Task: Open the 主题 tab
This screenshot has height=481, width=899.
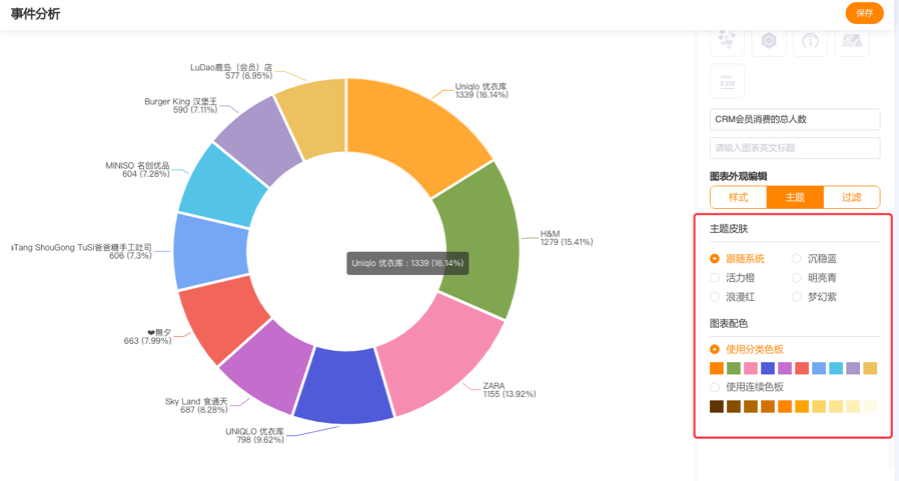Action: pos(795,197)
